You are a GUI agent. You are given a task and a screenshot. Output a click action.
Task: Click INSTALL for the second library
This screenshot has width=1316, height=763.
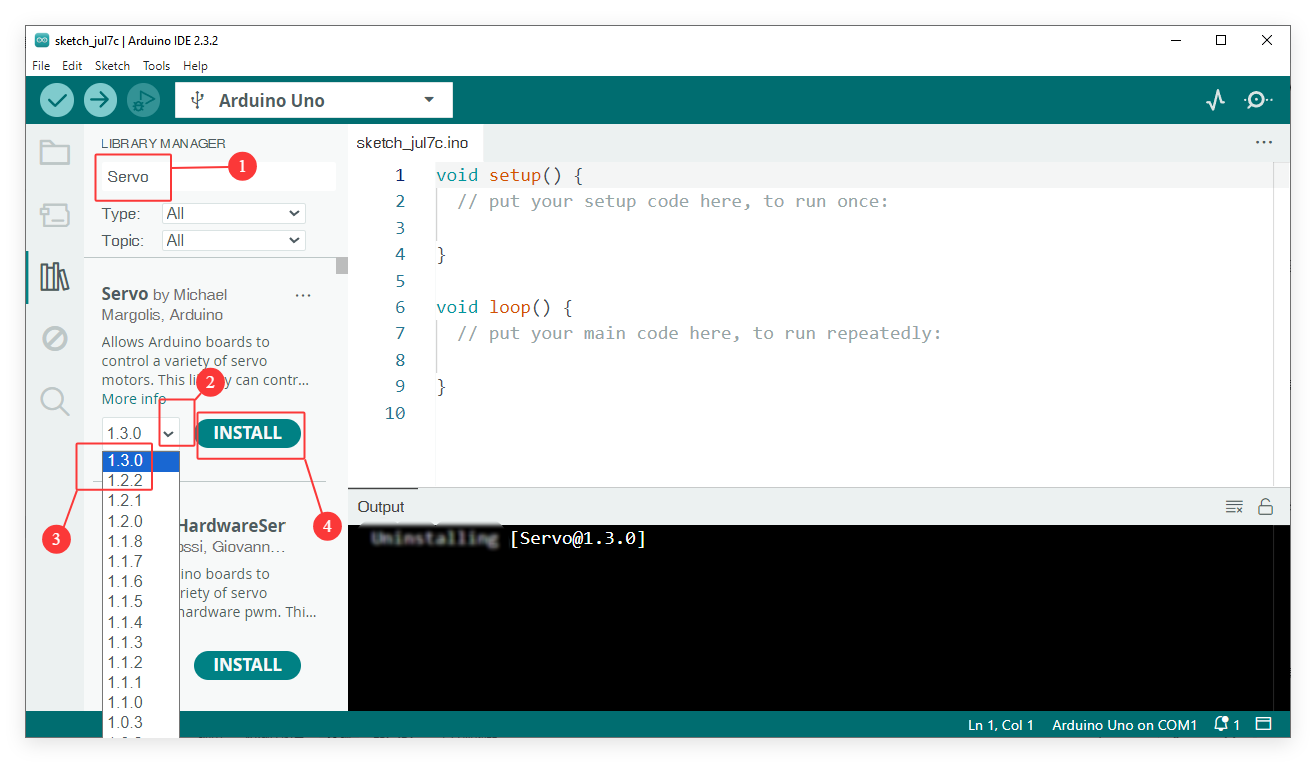247,665
